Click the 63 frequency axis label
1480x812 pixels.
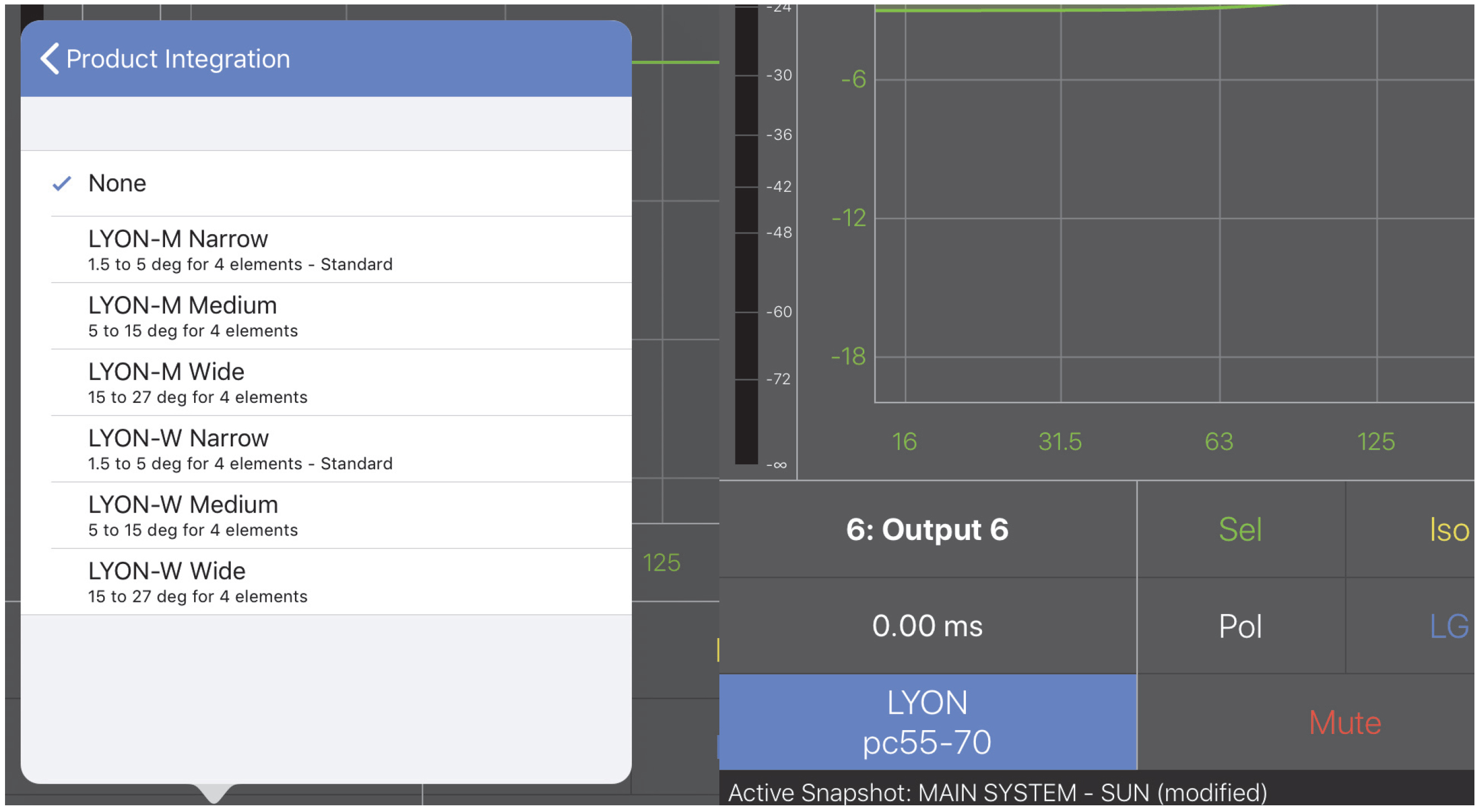click(1218, 441)
